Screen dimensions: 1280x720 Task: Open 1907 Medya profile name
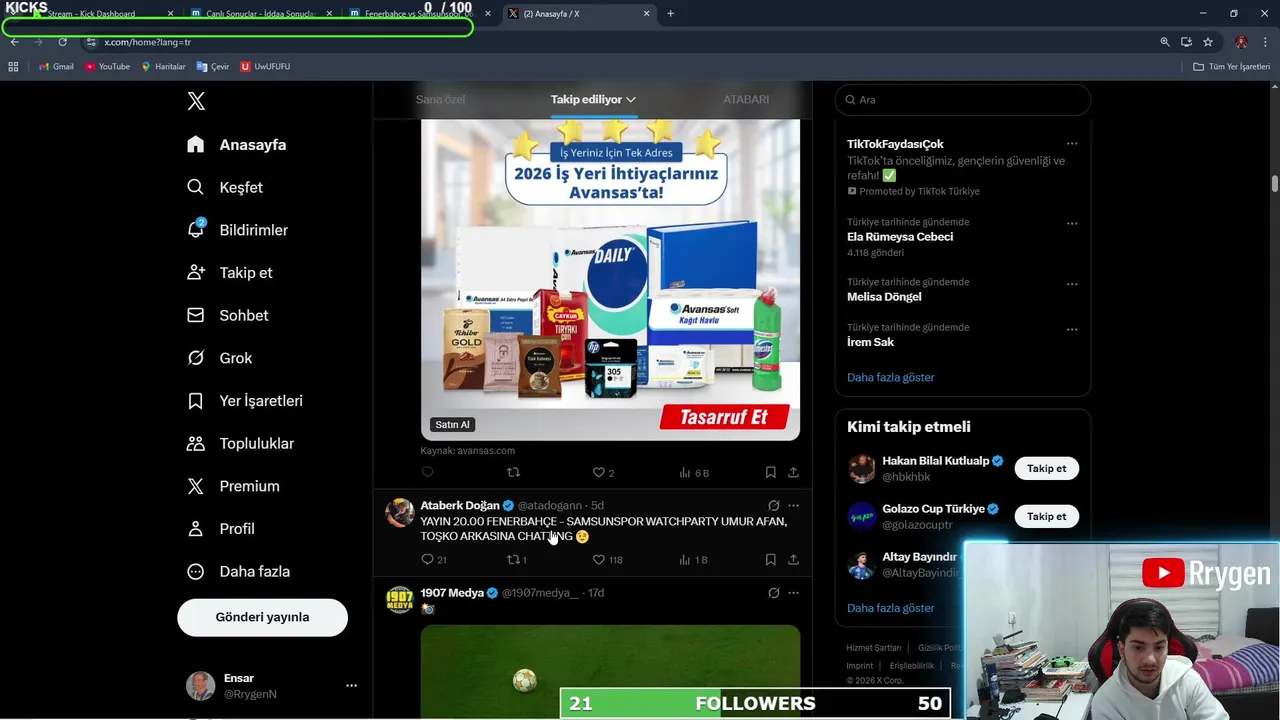point(452,593)
